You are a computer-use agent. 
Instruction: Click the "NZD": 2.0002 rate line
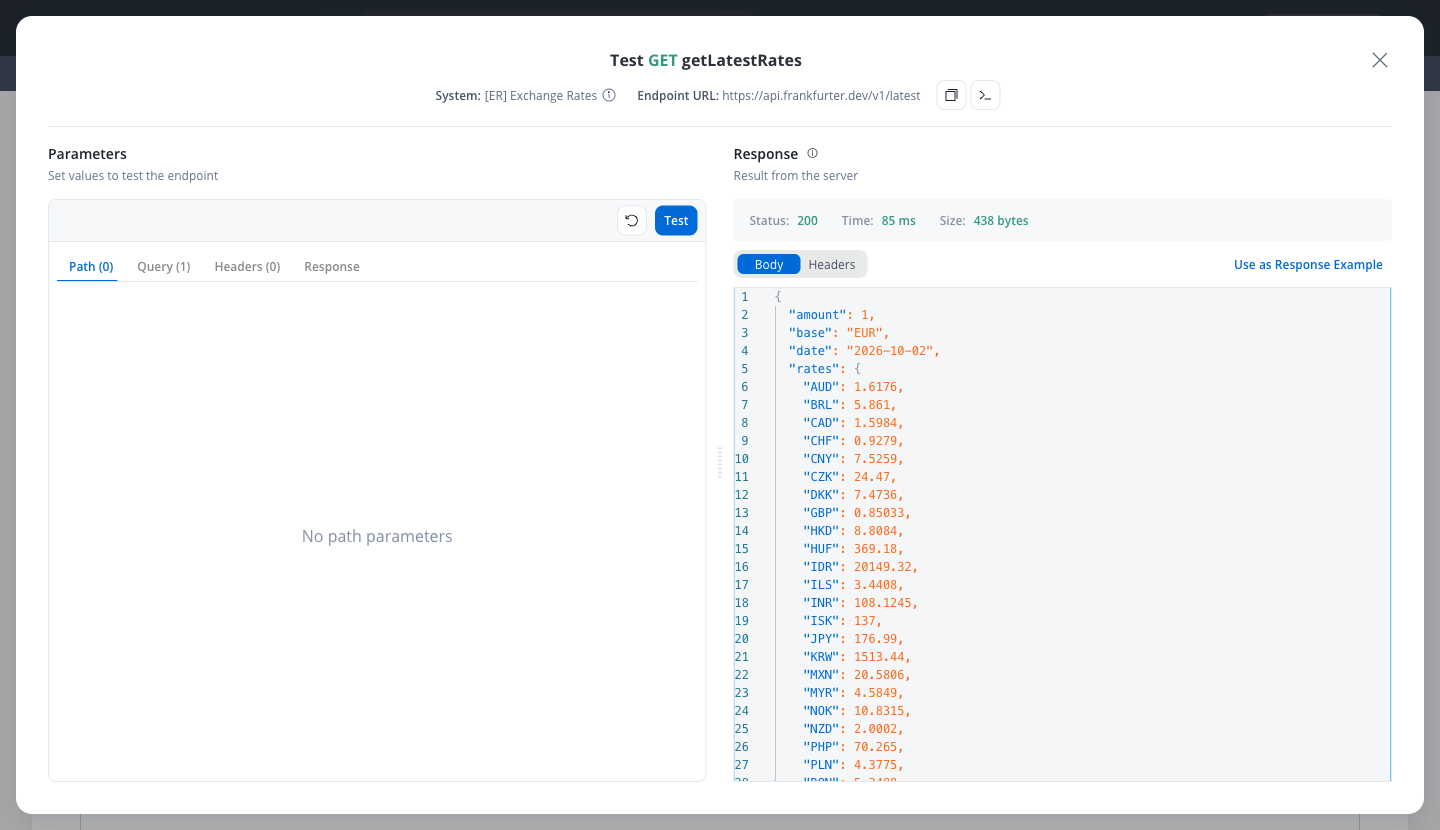point(853,729)
